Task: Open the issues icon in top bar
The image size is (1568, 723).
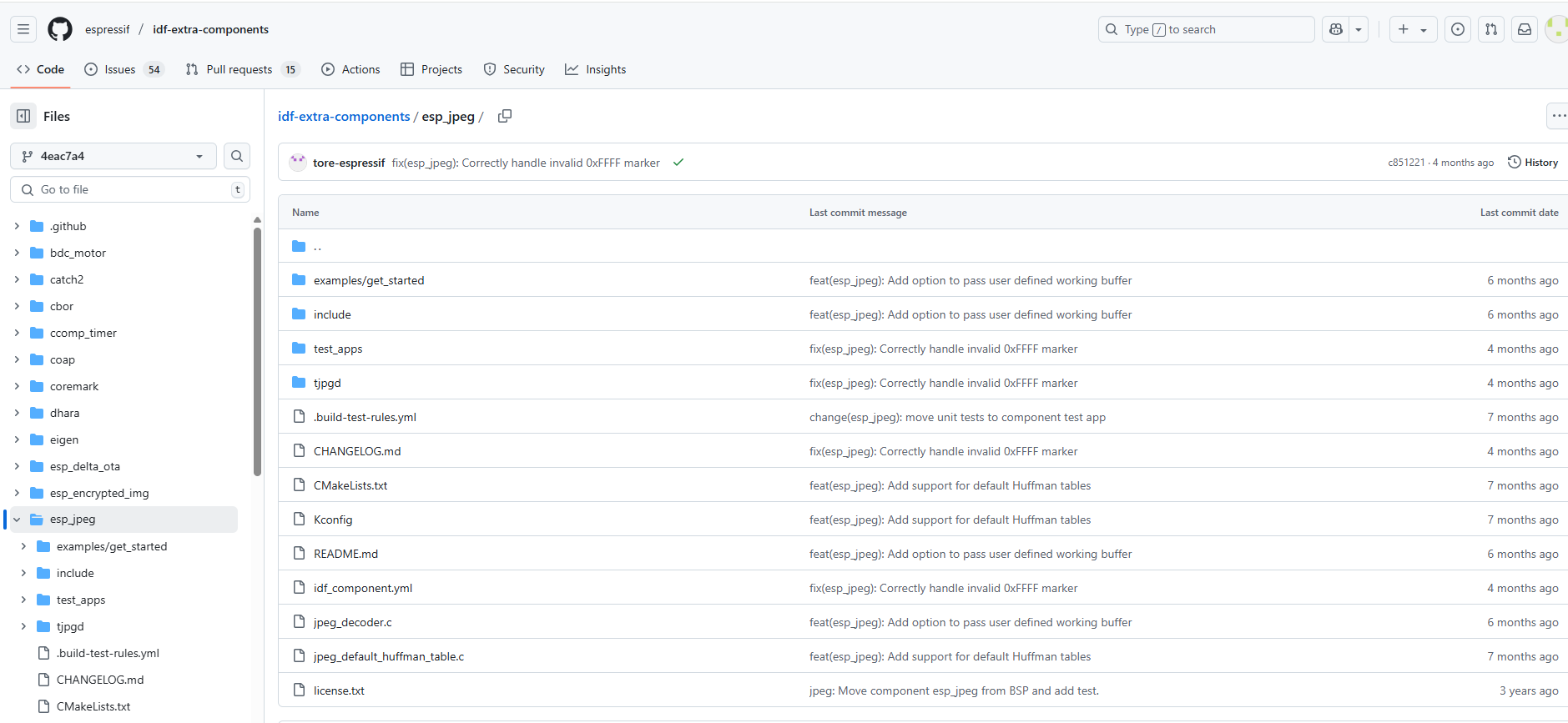Action: pos(1458,29)
